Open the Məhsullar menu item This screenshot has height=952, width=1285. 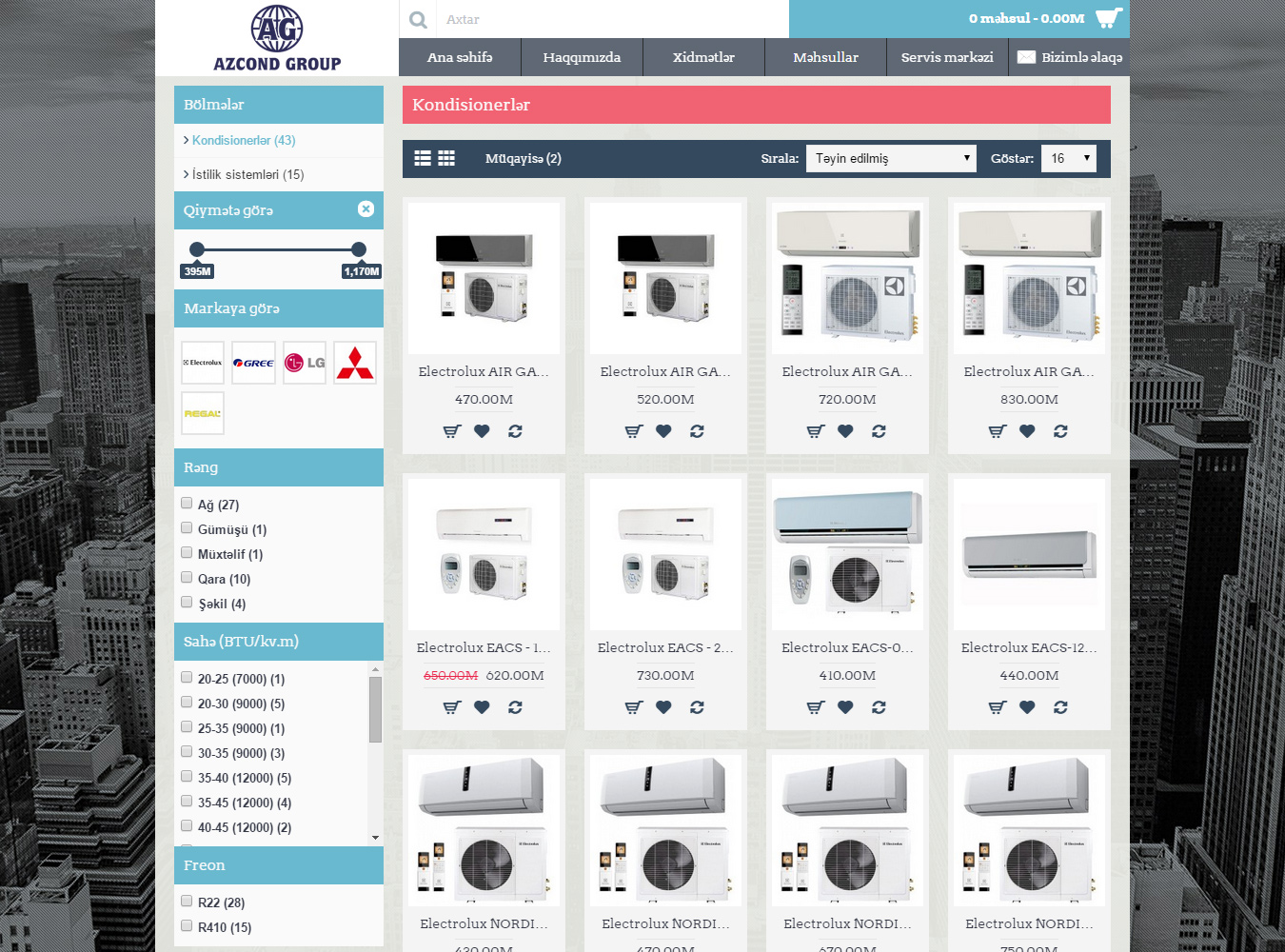(x=825, y=57)
